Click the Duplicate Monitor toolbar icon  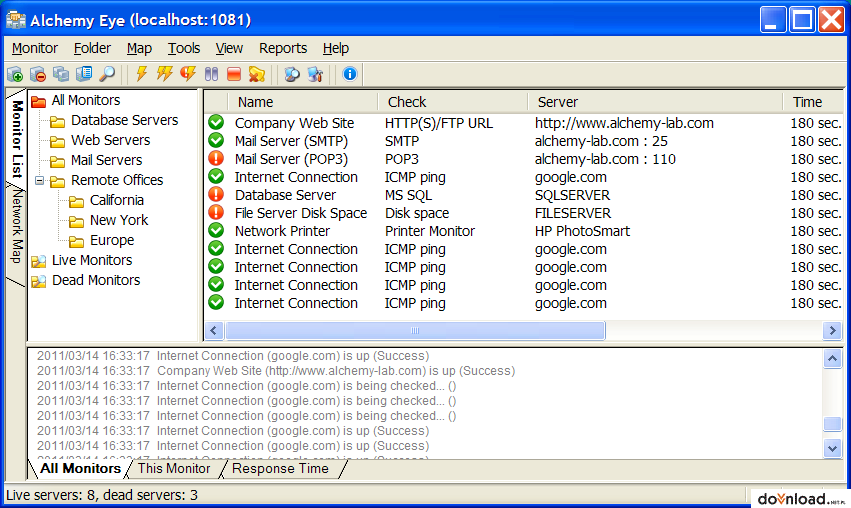tap(61, 74)
